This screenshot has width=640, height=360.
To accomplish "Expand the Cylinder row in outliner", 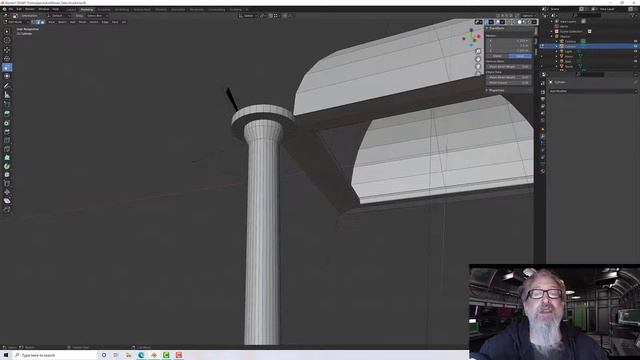I will 556,46.
